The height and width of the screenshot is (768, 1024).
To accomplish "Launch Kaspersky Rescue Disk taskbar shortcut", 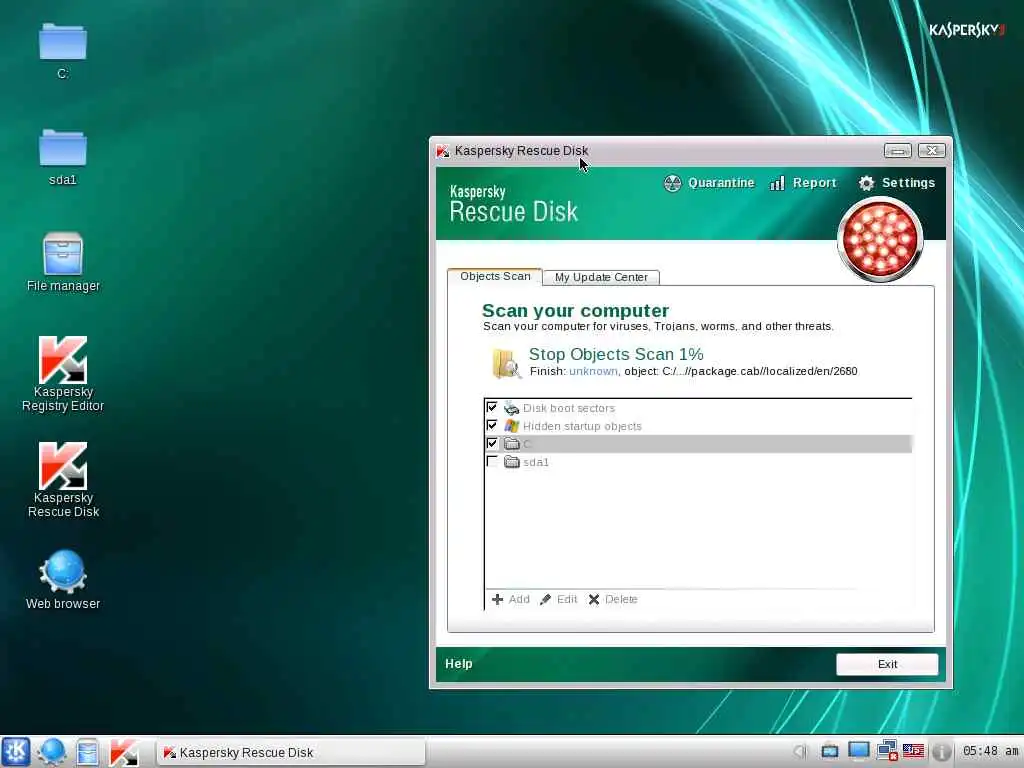I will pos(124,752).
